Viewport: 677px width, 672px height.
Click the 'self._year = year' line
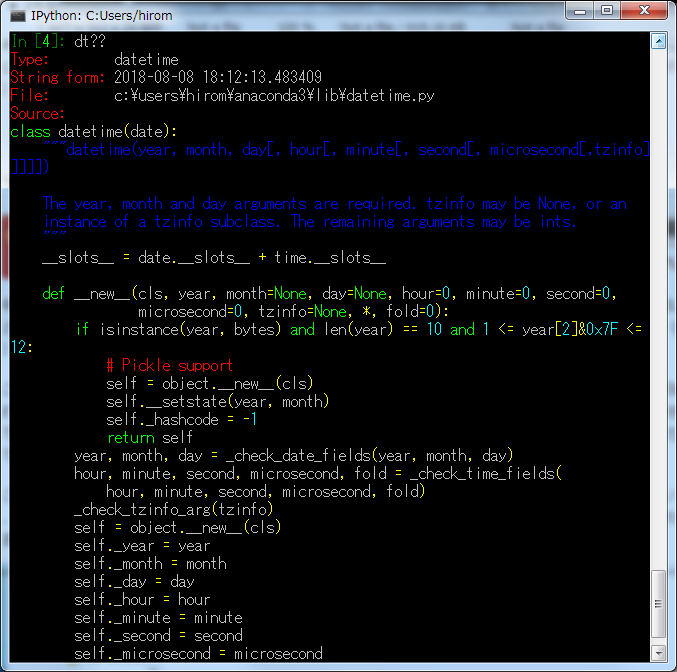[x=142, y=546]
